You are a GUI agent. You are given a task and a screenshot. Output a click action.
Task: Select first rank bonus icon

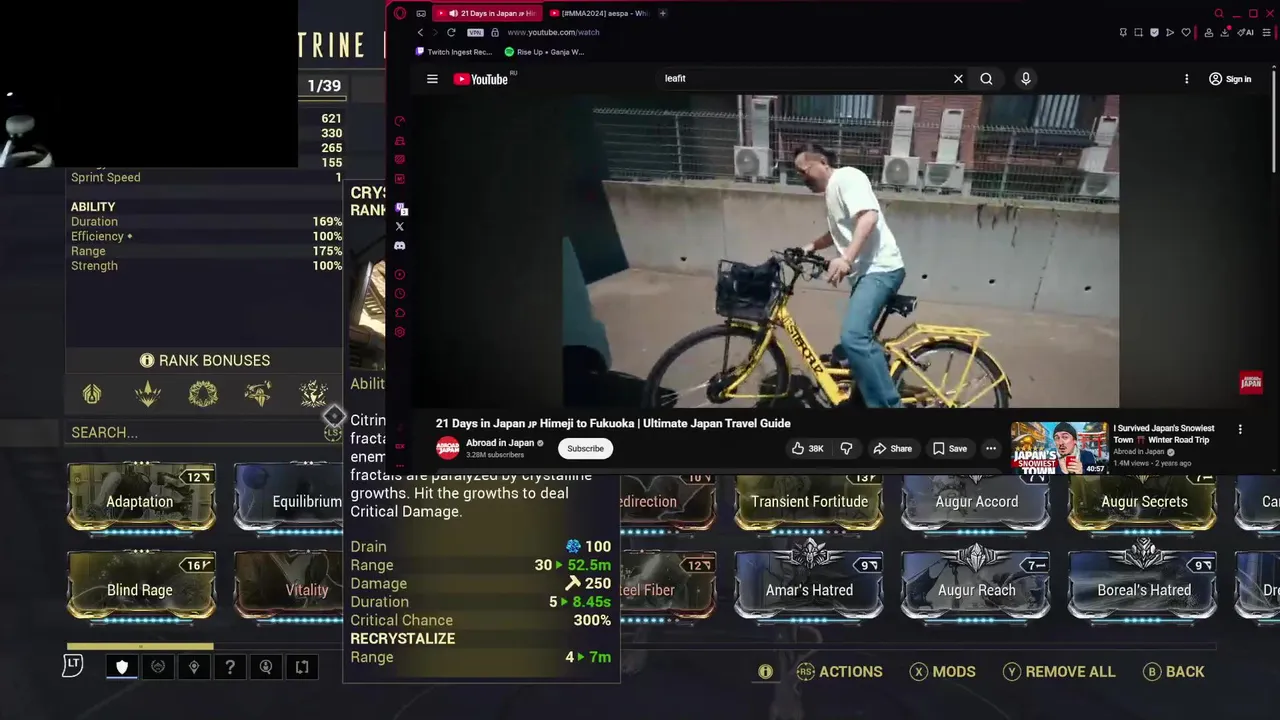pos(92,394)
